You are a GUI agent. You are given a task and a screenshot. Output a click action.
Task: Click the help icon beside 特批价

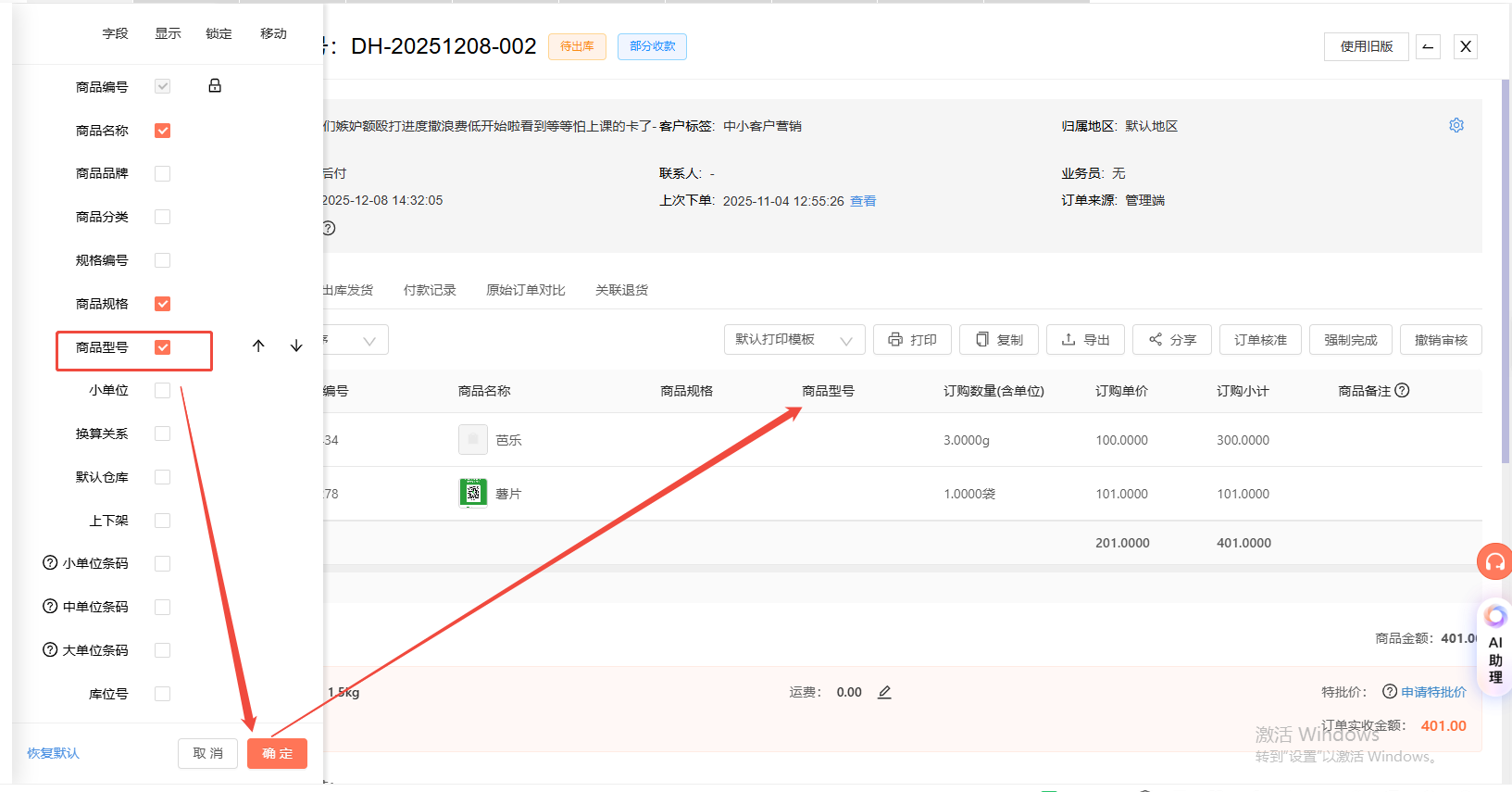point(1390,691)
